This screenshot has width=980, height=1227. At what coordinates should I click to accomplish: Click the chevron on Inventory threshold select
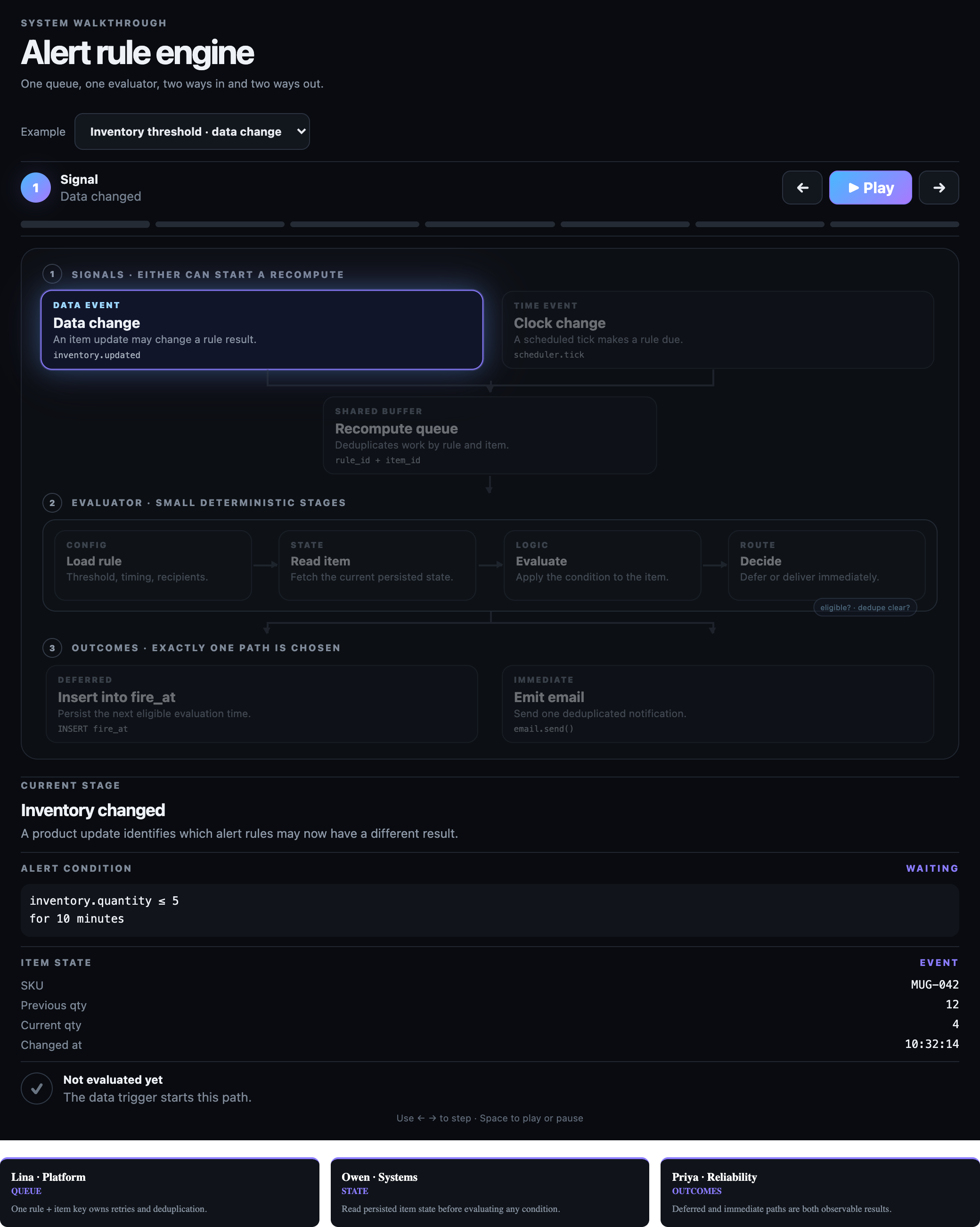pos(301,131)
